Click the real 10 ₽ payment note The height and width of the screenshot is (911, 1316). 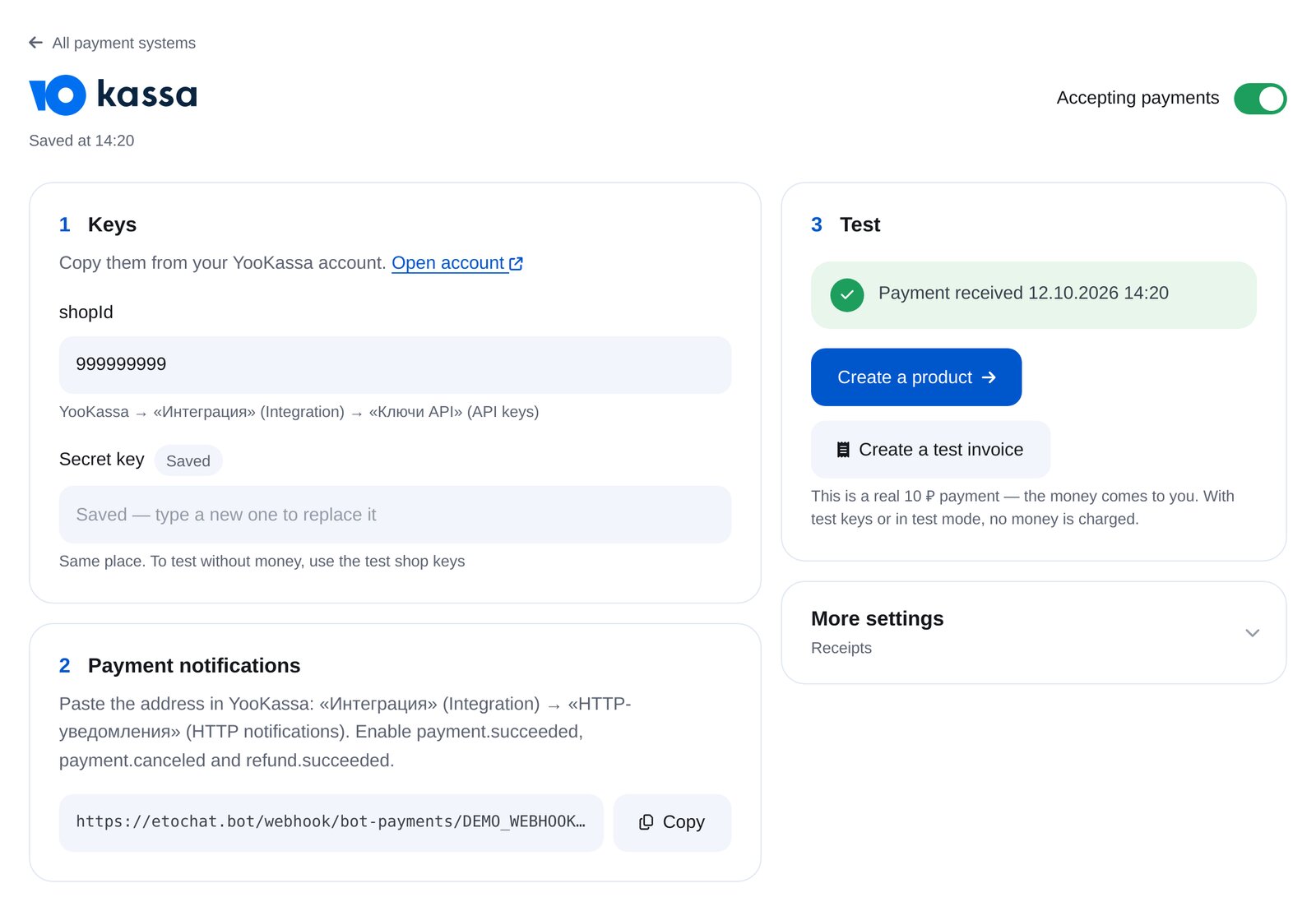1022,507
